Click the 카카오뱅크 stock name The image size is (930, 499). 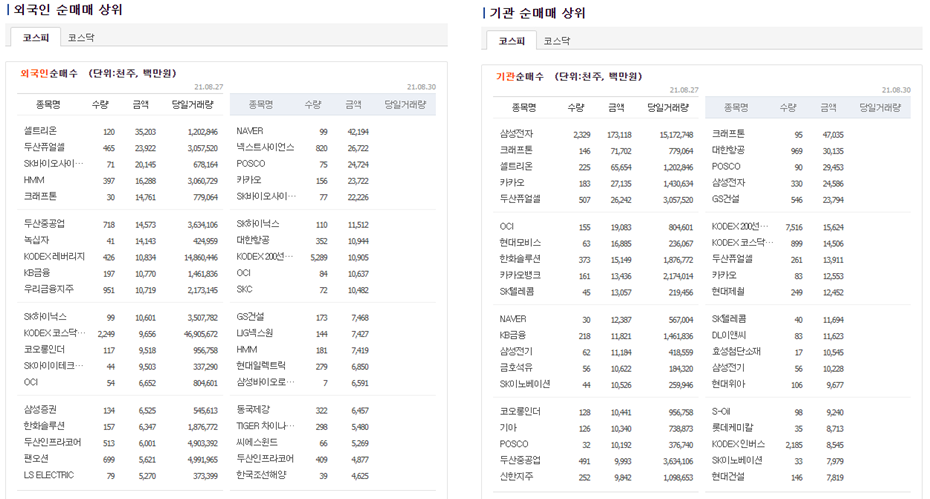[520, 275]
